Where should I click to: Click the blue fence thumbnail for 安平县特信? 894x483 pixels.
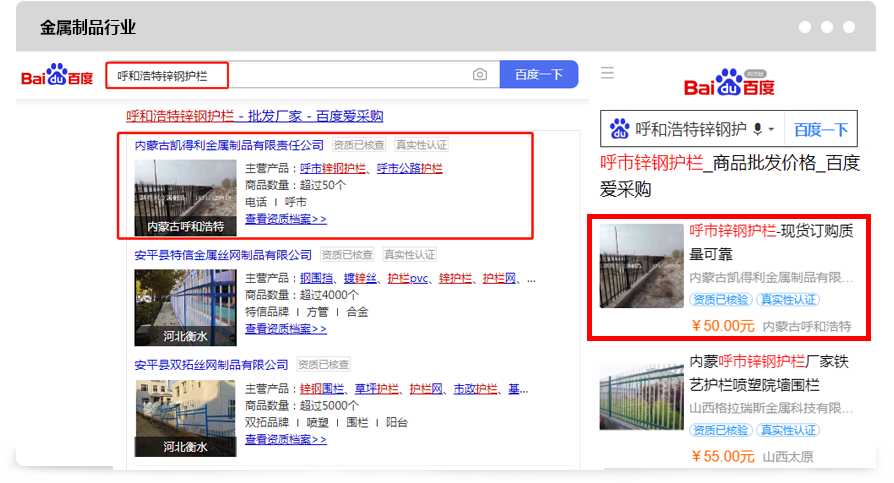(185, 308)
